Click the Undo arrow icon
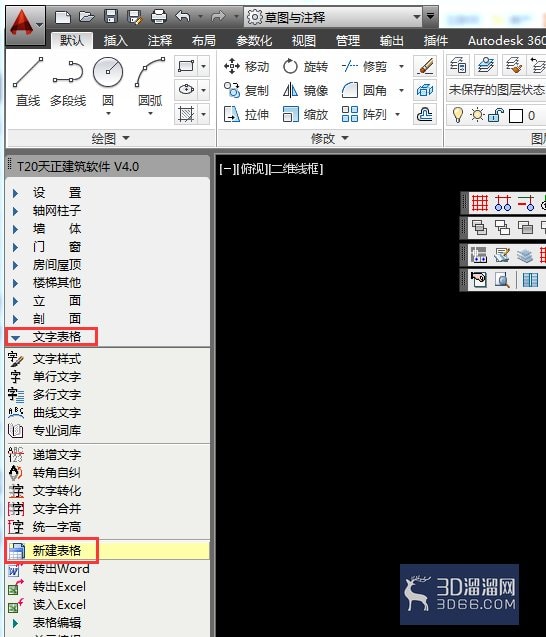The image size is (546, 637). pyautogui.click(x=183, y=17)
